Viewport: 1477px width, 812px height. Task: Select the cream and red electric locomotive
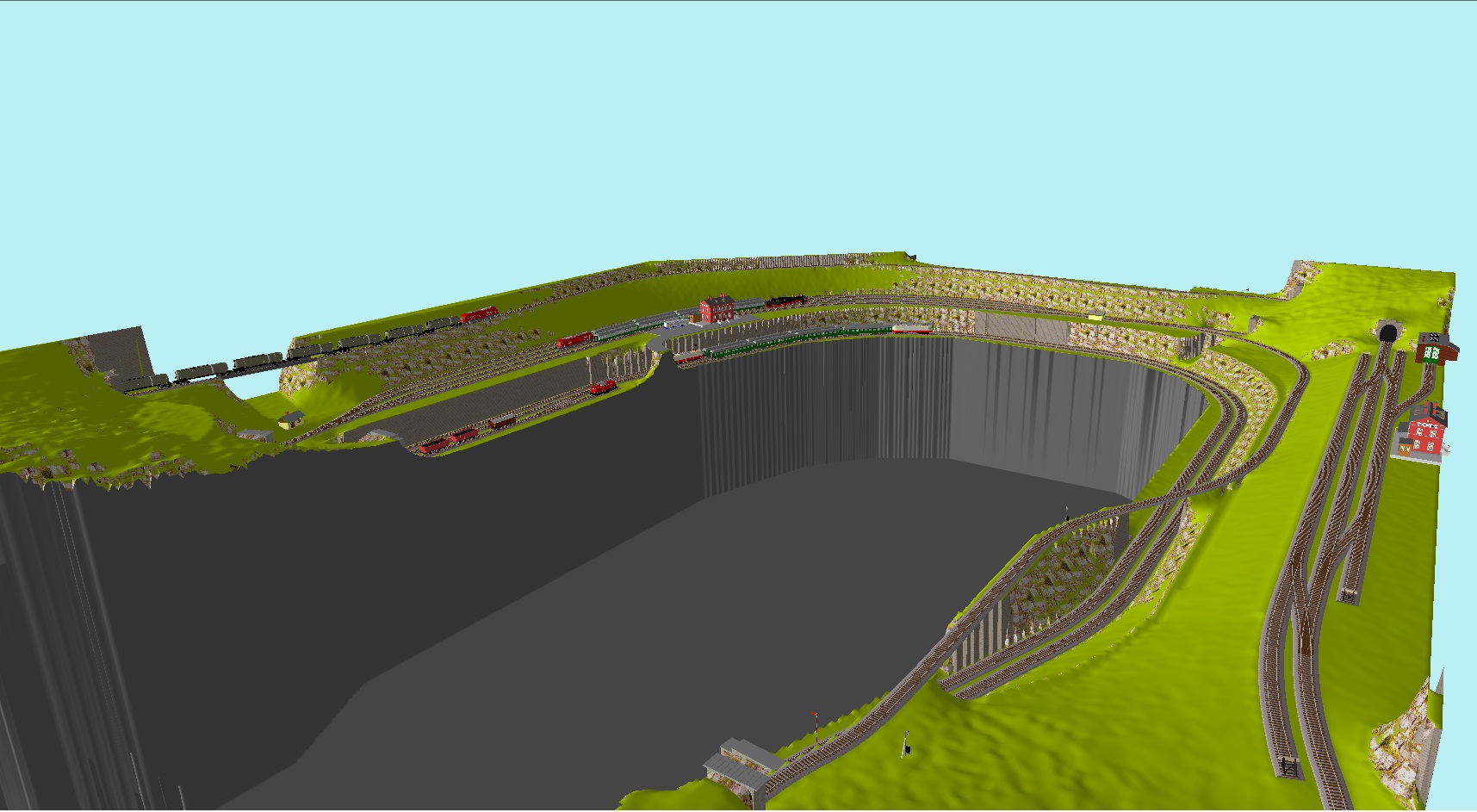coord(912,328)
